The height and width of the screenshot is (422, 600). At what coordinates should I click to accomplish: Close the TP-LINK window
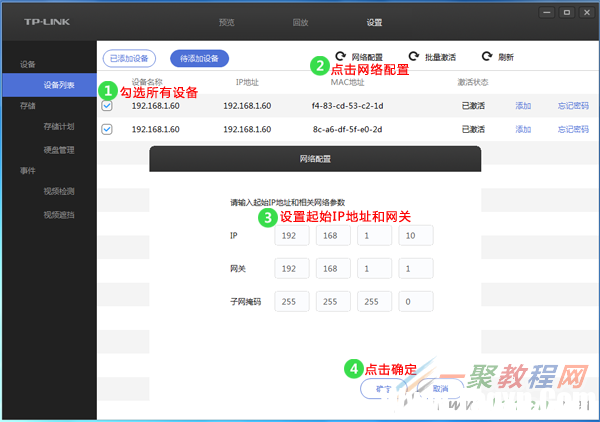(587, 13)
